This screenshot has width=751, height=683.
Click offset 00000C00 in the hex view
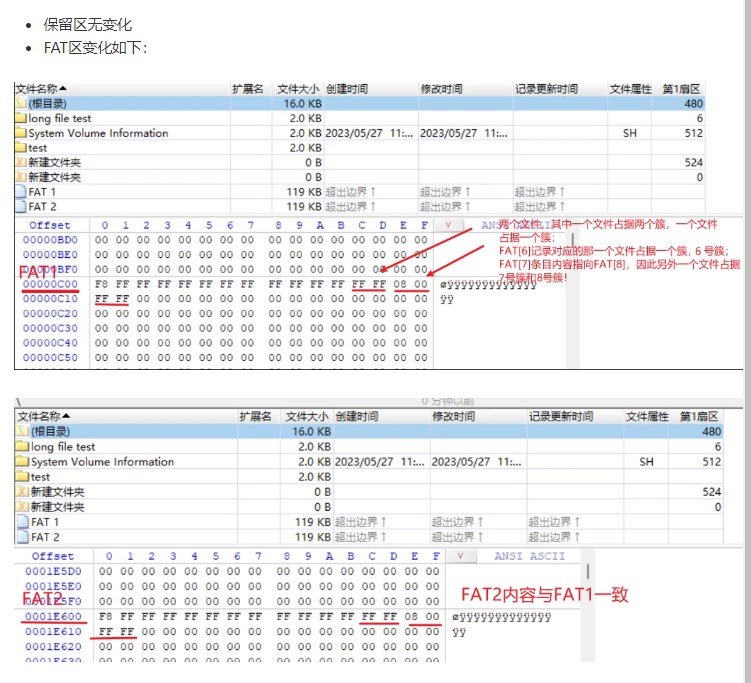[50, 284]
